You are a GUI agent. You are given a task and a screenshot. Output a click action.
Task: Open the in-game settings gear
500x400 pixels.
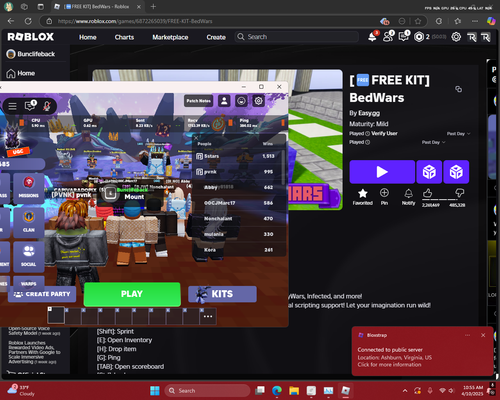(x=259, y=101)
